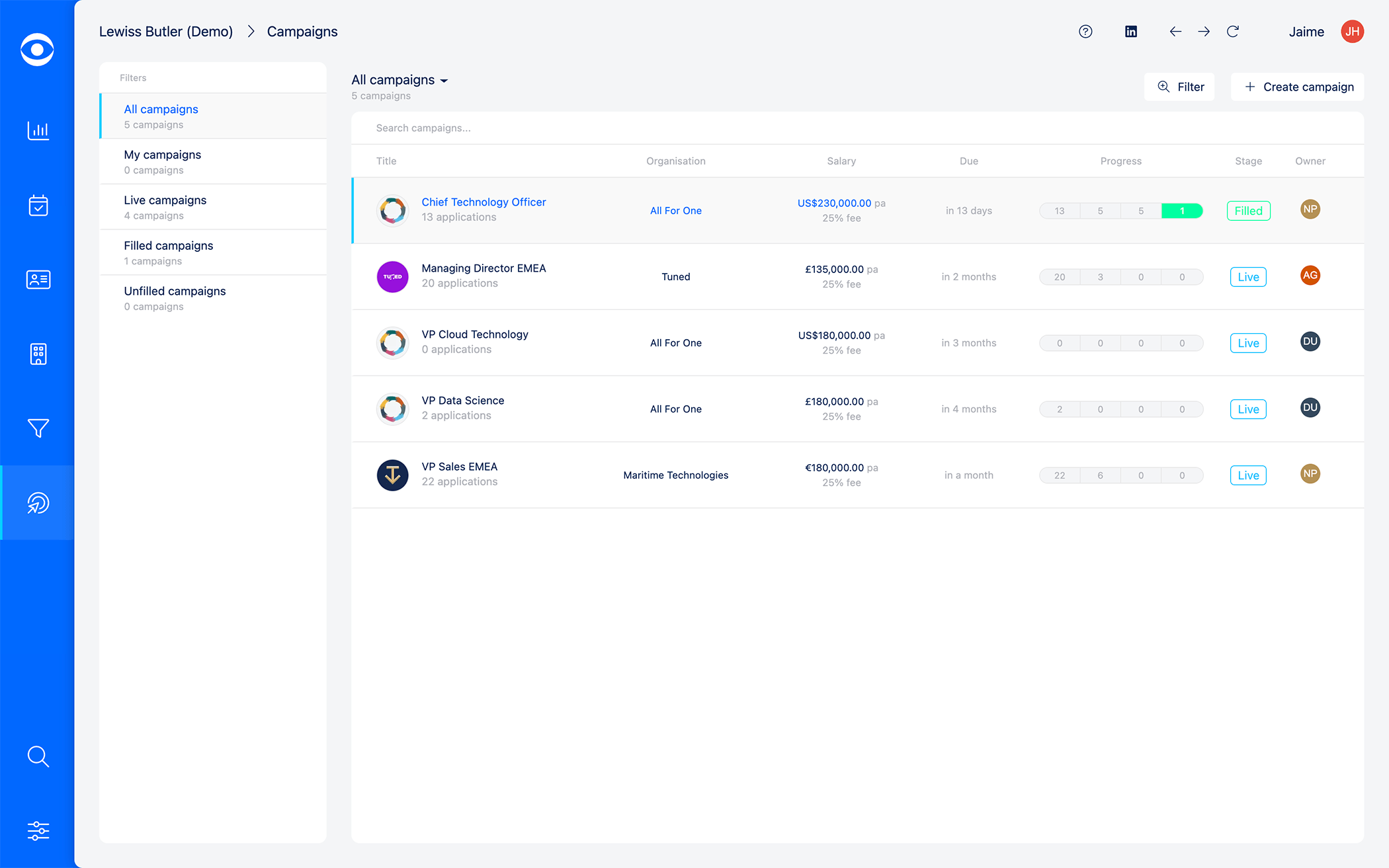Expand the All campaigns dropdown heading
This screenshot has width=1389, height=868.
click(400, 80)
